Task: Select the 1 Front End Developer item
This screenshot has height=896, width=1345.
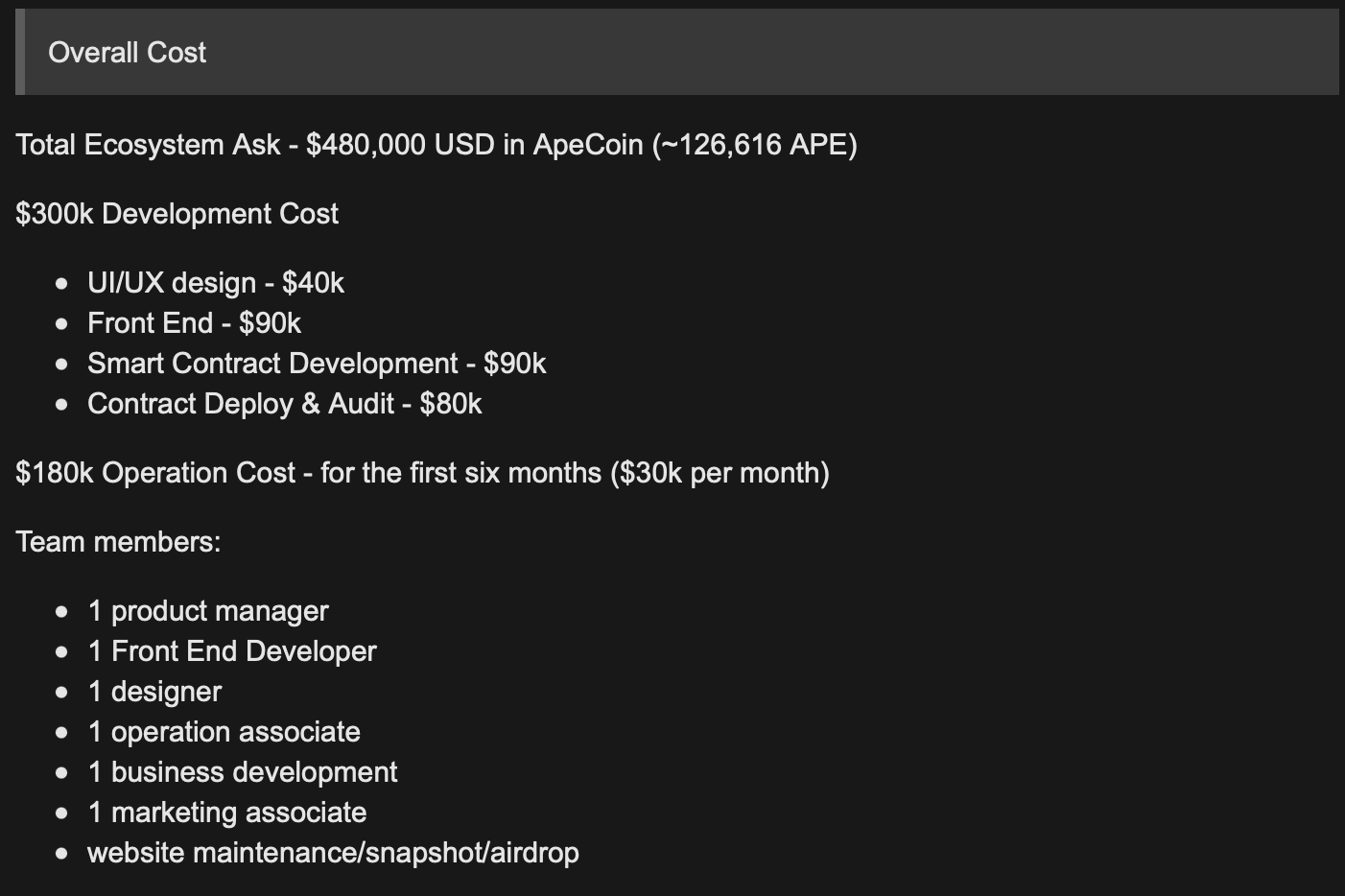Action: (232, 651)
